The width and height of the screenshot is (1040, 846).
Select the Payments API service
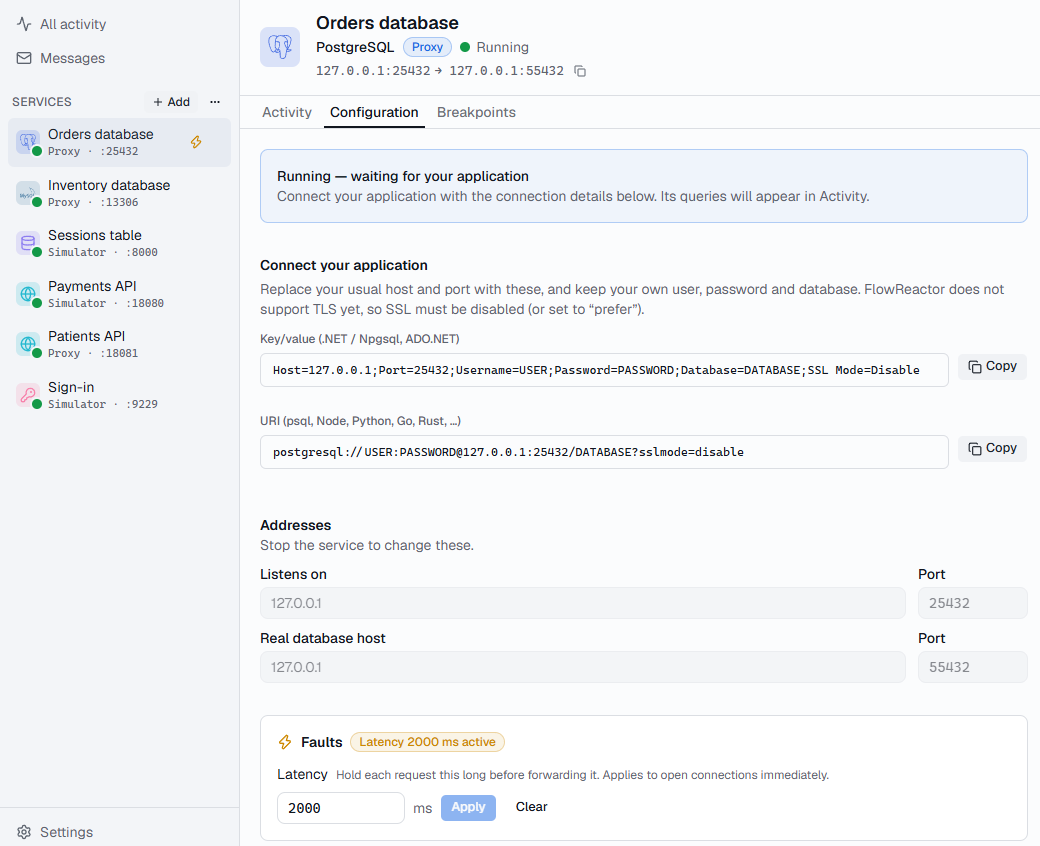point(119,294)
